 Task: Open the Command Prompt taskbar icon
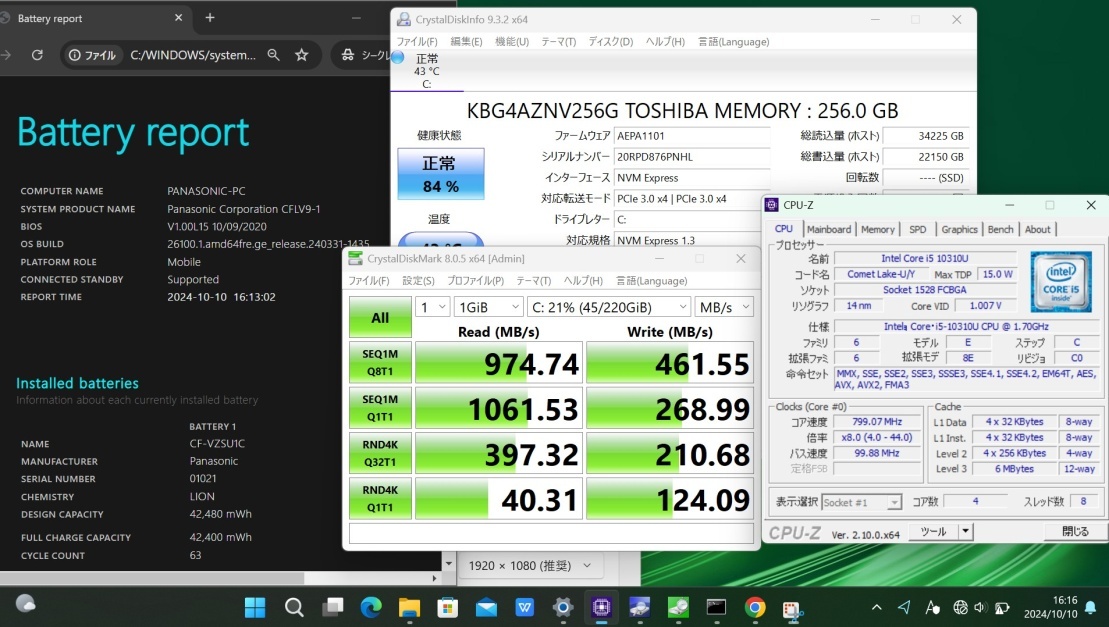pos(716,607)
